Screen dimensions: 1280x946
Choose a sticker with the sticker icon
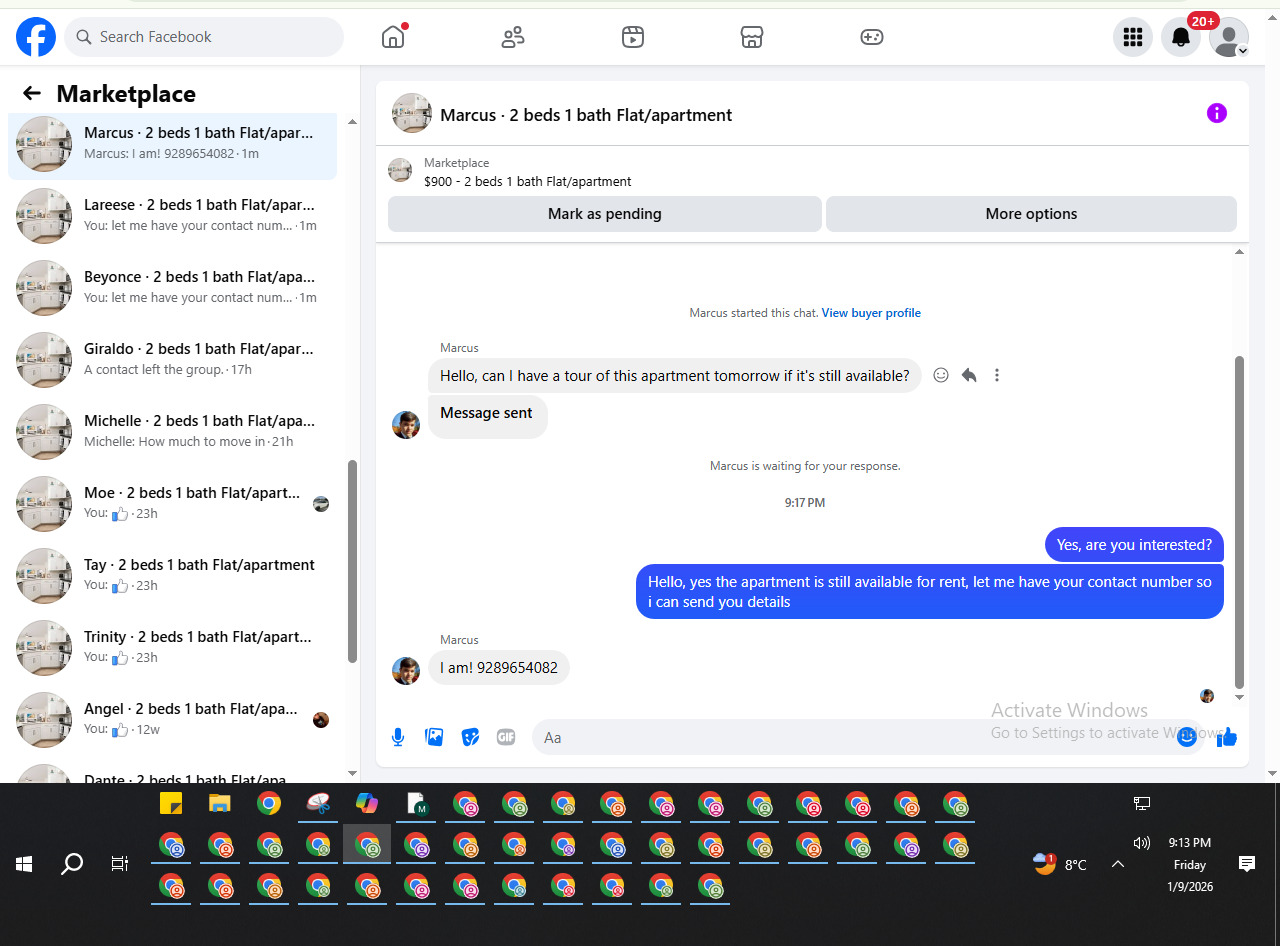pyautogui.click(x=470, y=737)
